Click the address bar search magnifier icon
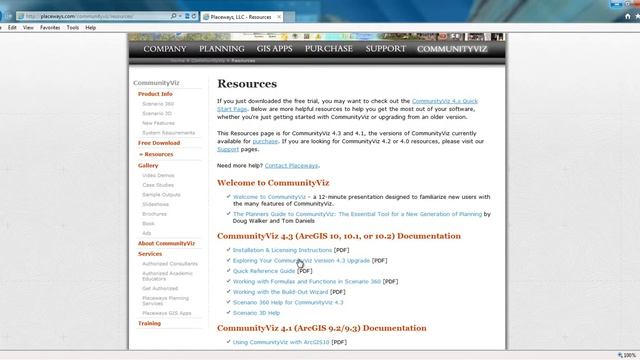This screenshot has width=640, height=360. click(173, 16)
